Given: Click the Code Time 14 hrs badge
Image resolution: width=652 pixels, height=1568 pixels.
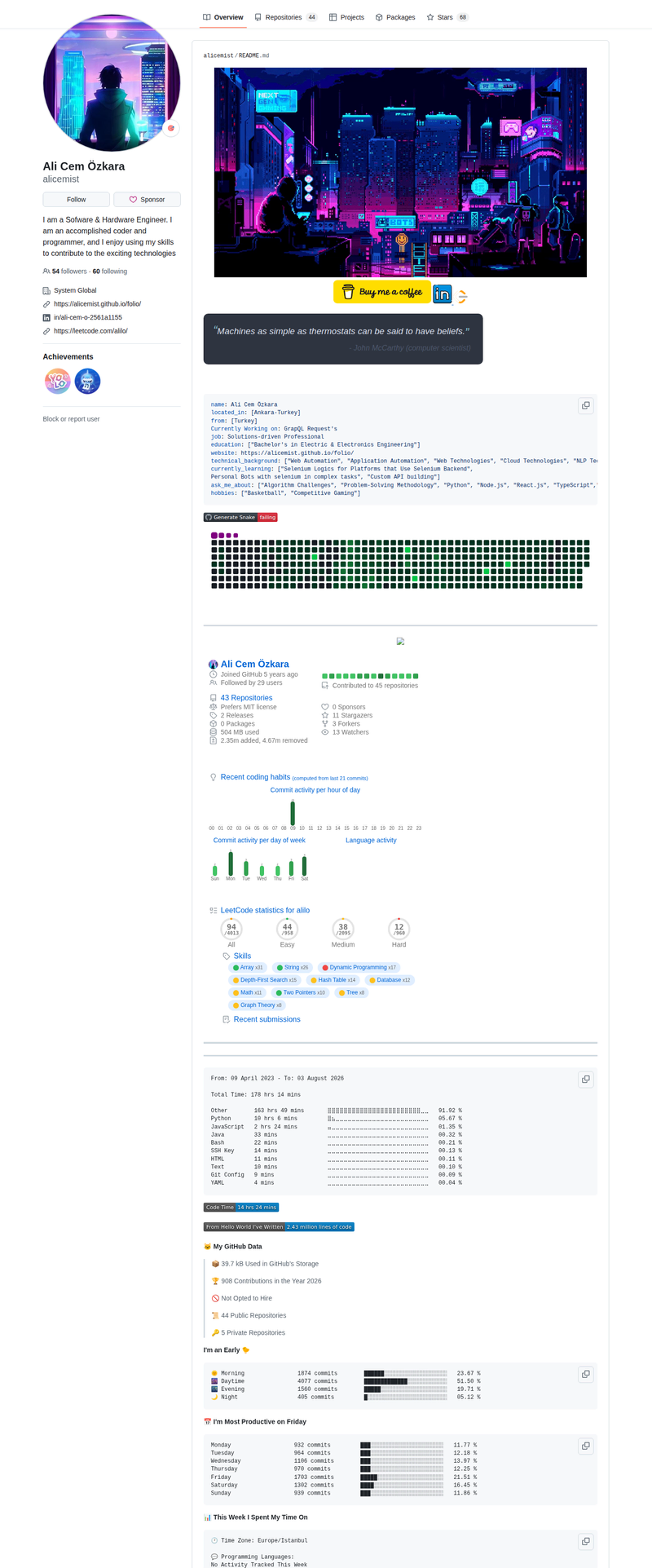Looking at the screenshot, I should 241,1207.
